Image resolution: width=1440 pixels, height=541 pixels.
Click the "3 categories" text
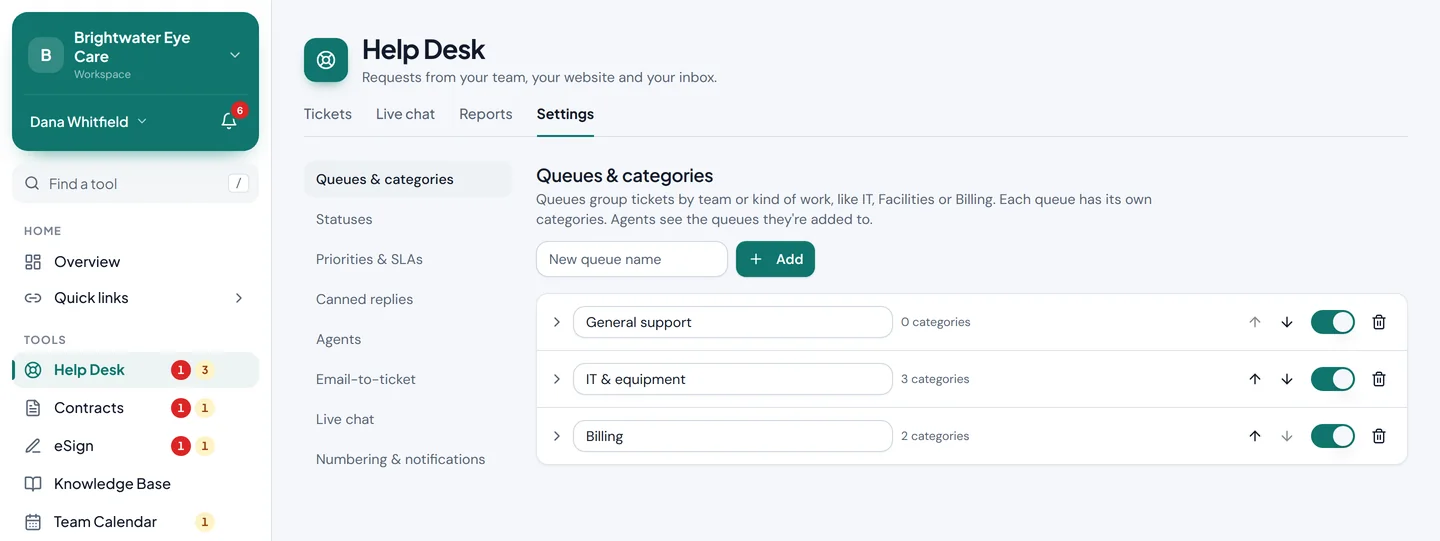(935, 379)
